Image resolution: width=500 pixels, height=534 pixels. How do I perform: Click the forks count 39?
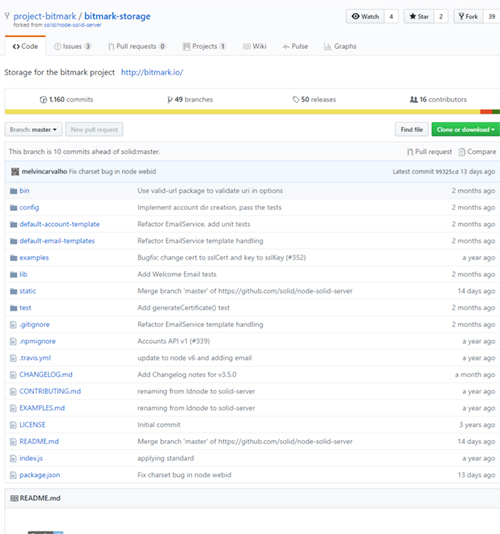(x=491, y=16)
